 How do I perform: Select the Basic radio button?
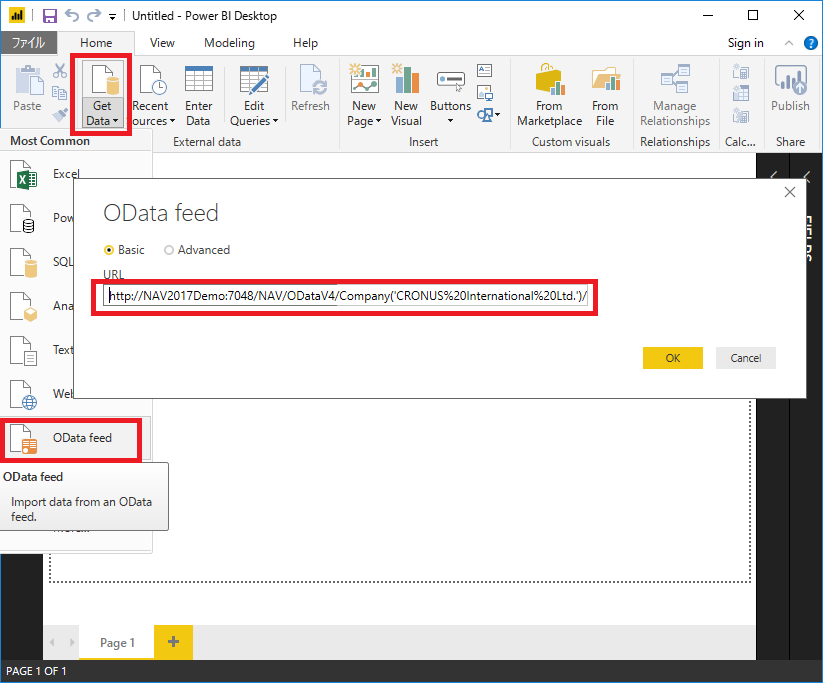[109, 250]
